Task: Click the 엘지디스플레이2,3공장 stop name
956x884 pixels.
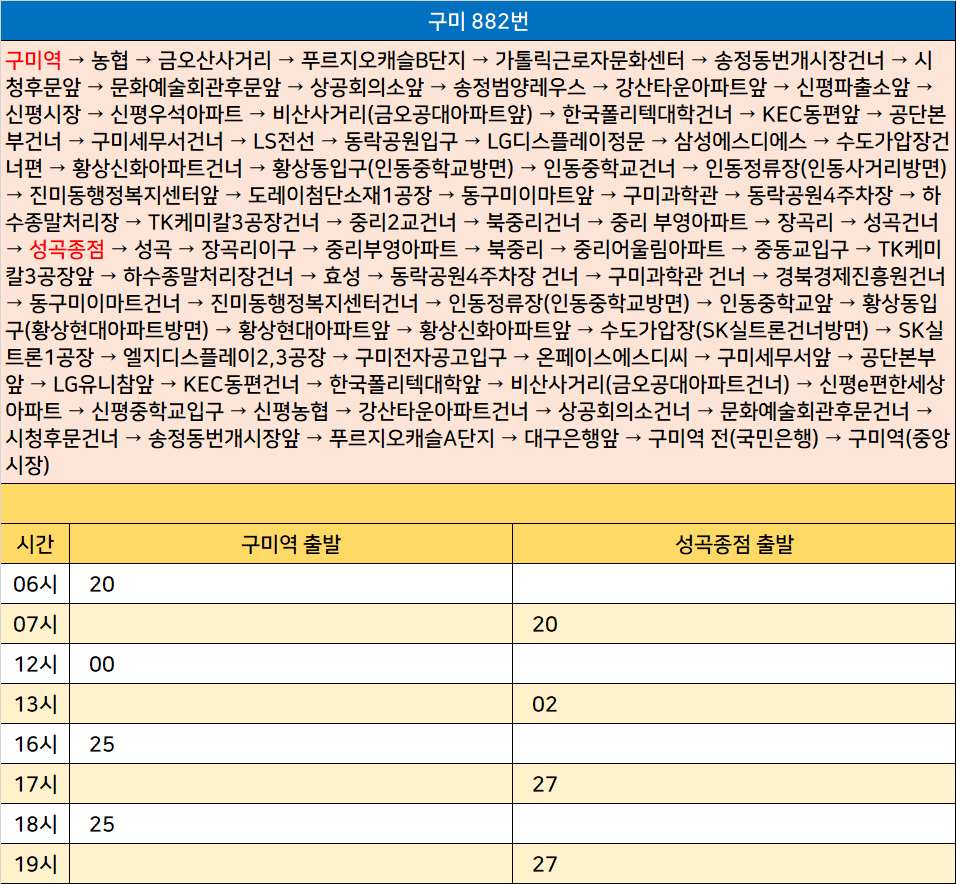Action: coord(224,357)
